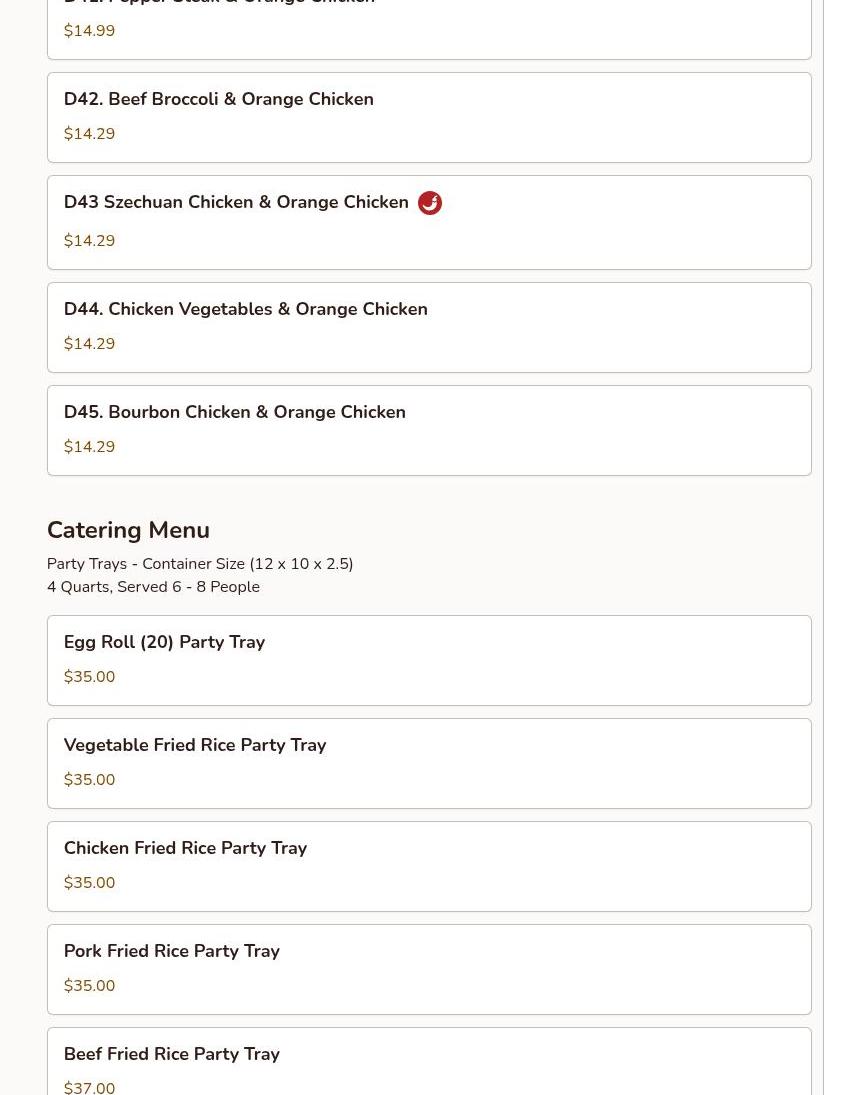This screenshot has width=844, height=1095.
Task: Open Vegetable Fried Rice Party Tray
Action: click(429, 763)
